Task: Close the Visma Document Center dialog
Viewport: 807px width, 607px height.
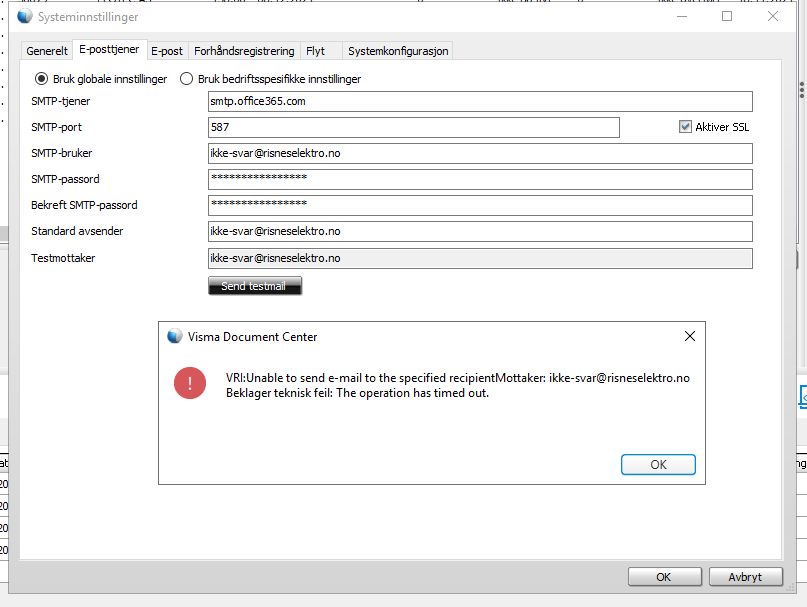Action: click(690, 336)
